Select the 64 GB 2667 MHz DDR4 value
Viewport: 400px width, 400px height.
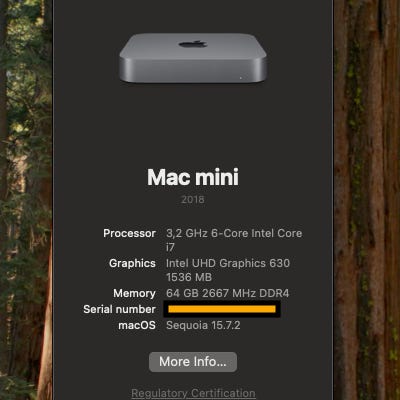(x=227, y=293)
